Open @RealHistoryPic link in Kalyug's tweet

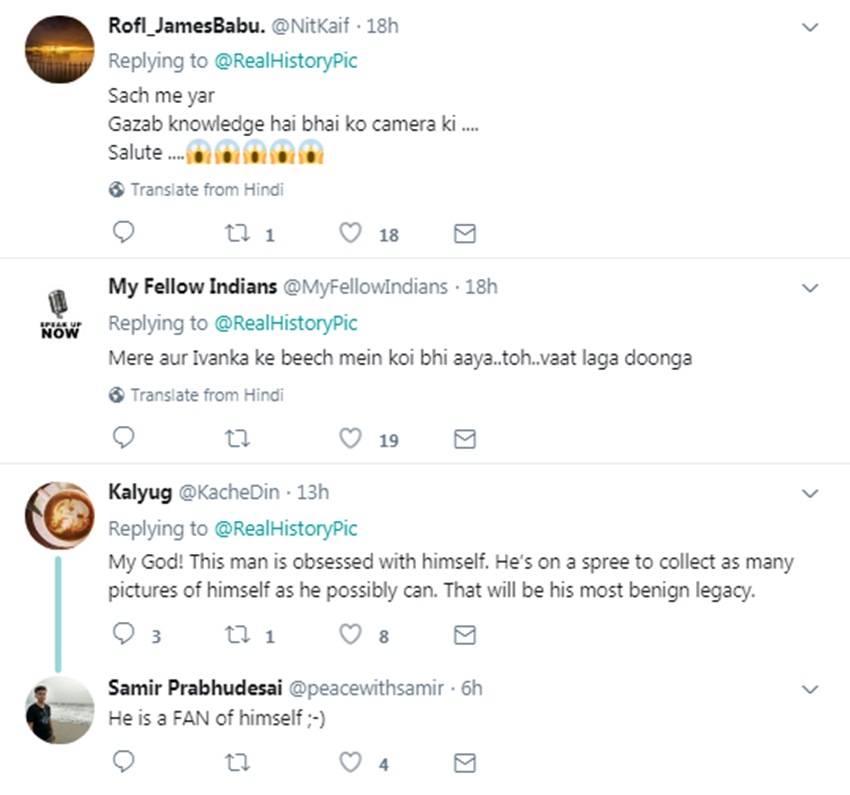click(x=285, y=528)
